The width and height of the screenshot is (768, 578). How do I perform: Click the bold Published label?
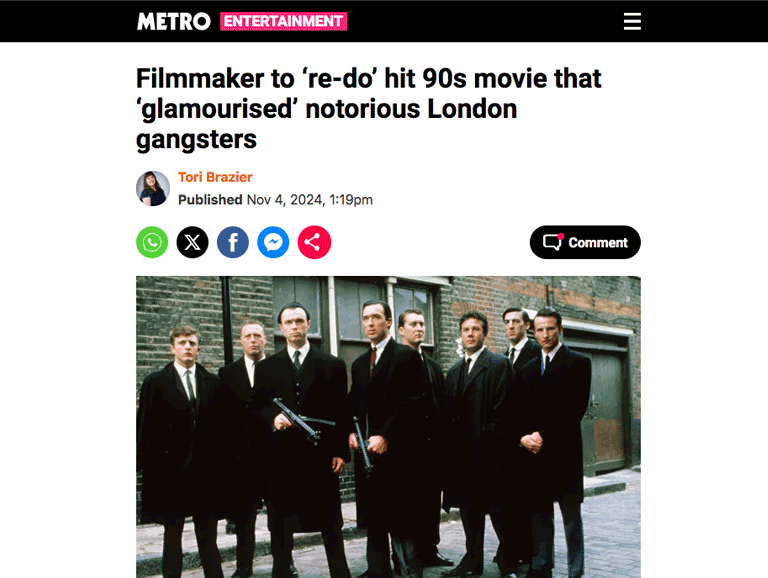pyautogui.click(x=210, y=200)
